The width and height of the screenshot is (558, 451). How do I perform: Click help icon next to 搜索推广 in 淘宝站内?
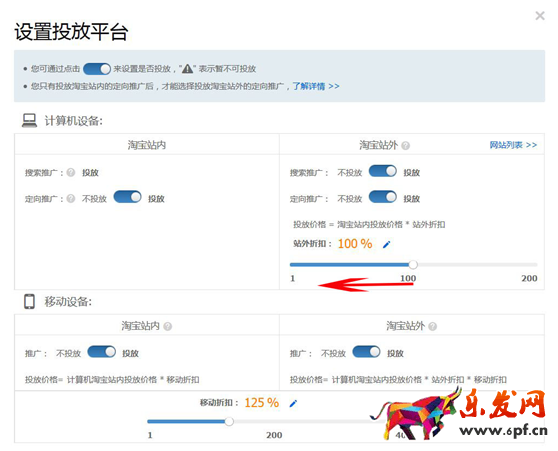(71, 172)
